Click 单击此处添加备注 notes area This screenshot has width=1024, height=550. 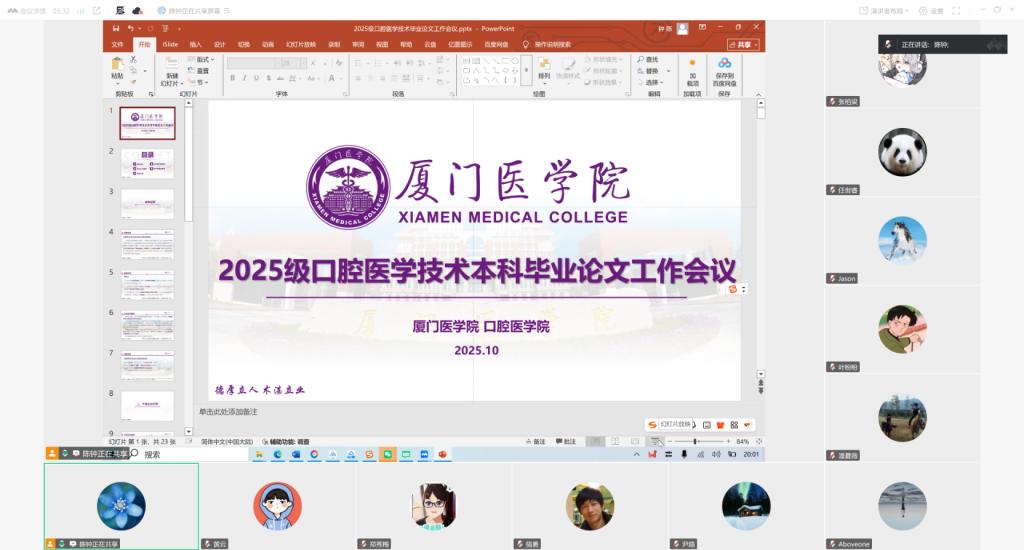[x=228, y=412]
